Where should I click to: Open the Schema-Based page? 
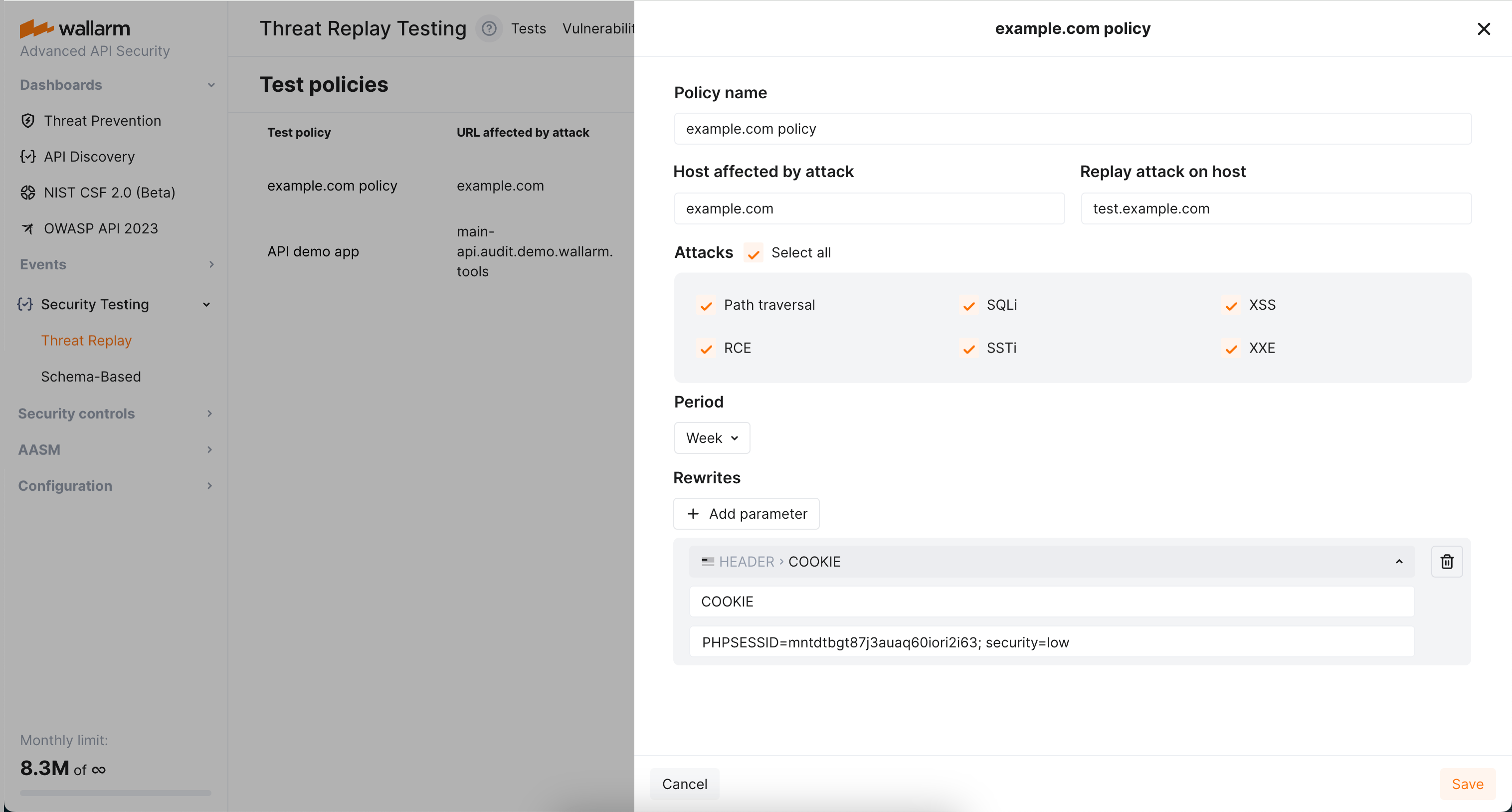click(91, 377)
